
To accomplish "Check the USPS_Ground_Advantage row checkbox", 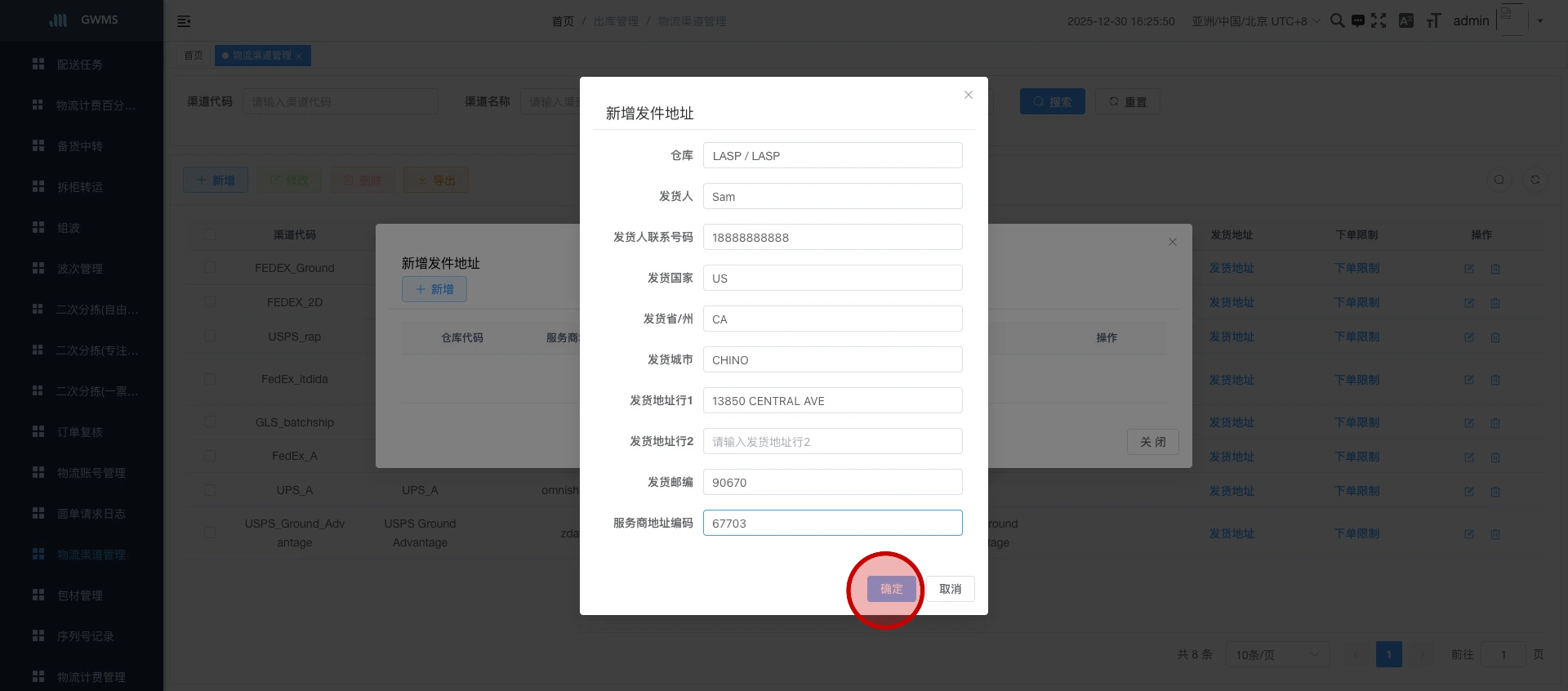I will pos(210,533).
